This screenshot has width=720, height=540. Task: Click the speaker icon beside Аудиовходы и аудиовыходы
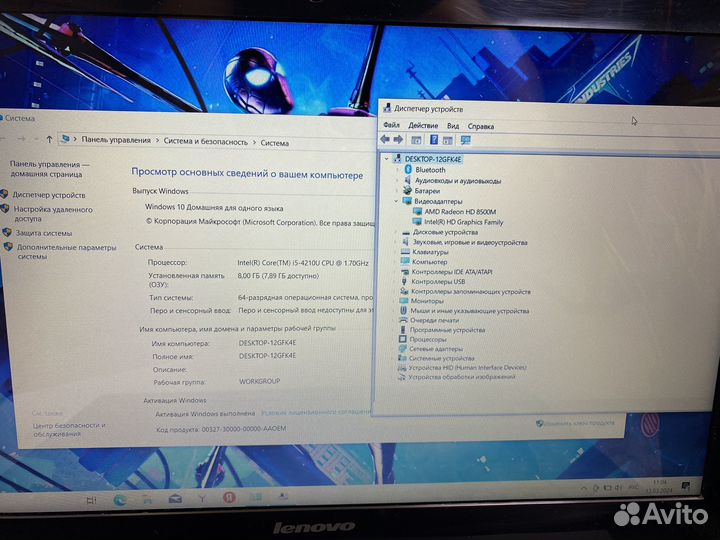click(407, 180)
